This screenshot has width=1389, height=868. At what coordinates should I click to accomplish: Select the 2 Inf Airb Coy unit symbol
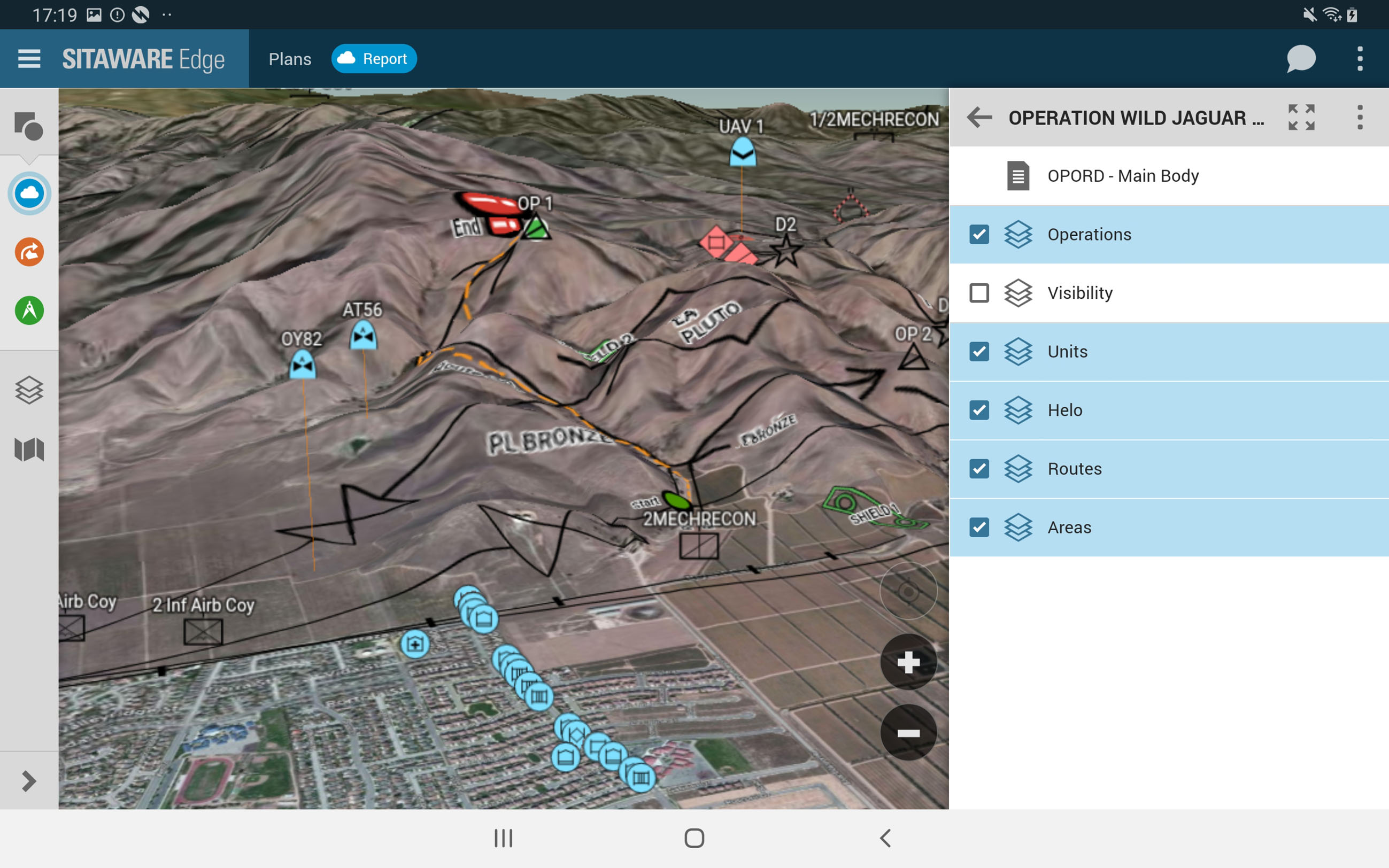[203, 632]
